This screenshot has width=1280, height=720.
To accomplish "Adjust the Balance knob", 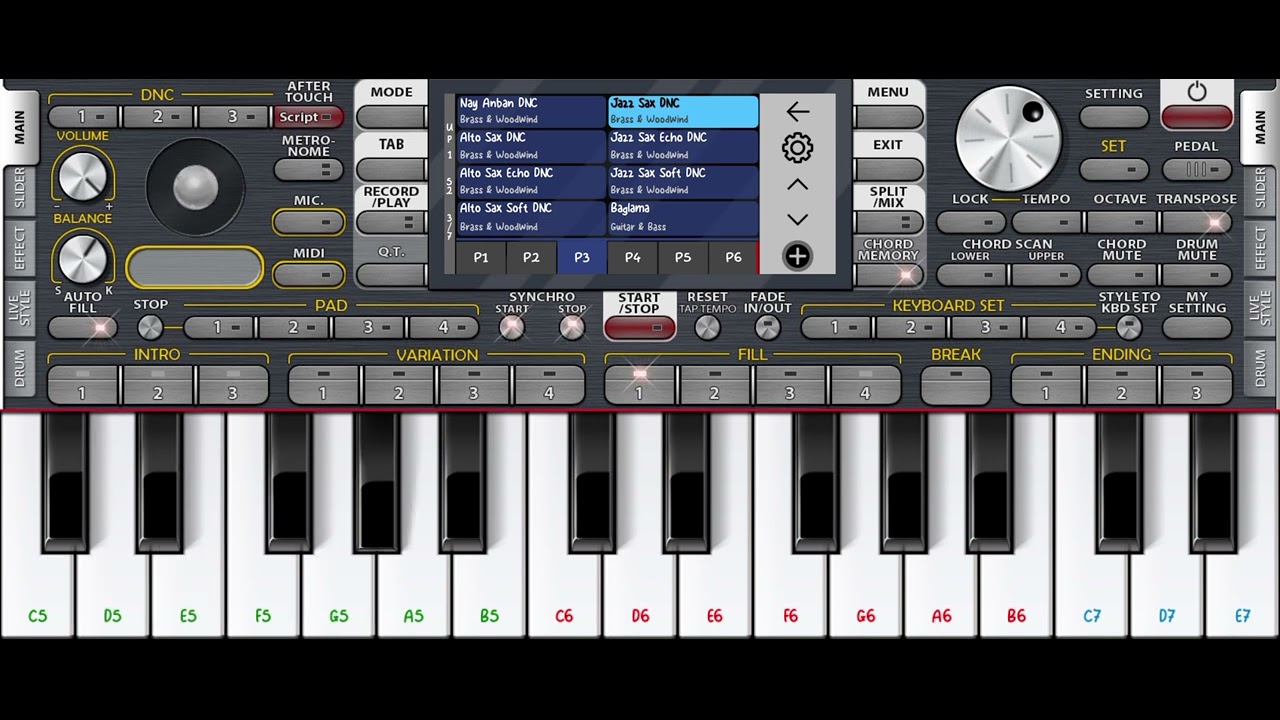I will coord(83,259).
